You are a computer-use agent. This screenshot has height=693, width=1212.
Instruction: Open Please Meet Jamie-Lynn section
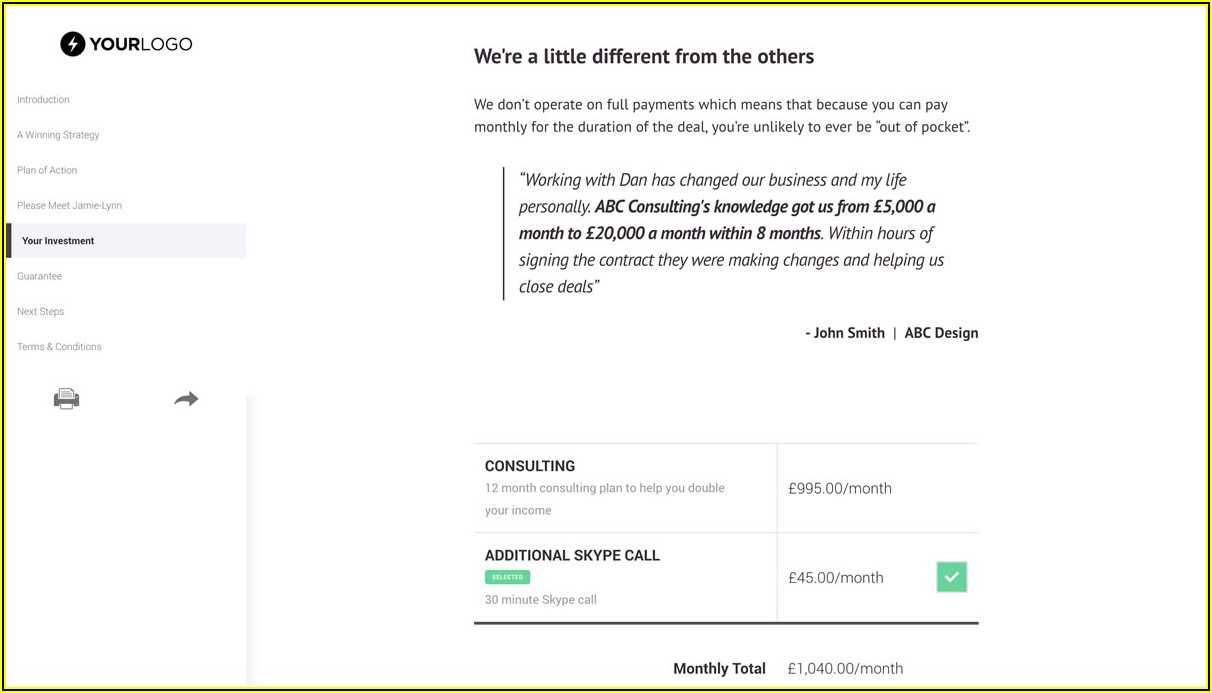tap(69, 206)
